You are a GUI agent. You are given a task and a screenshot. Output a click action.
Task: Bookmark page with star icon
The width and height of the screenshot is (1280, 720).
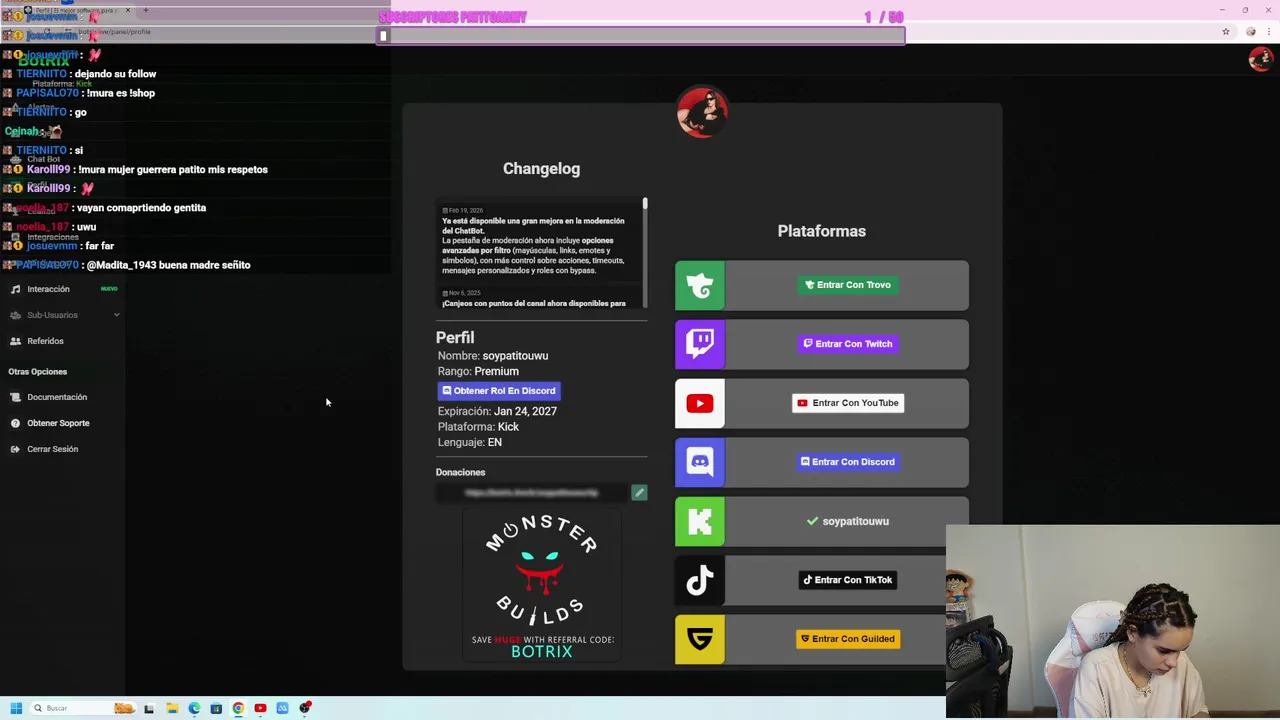pos(1225,32)
